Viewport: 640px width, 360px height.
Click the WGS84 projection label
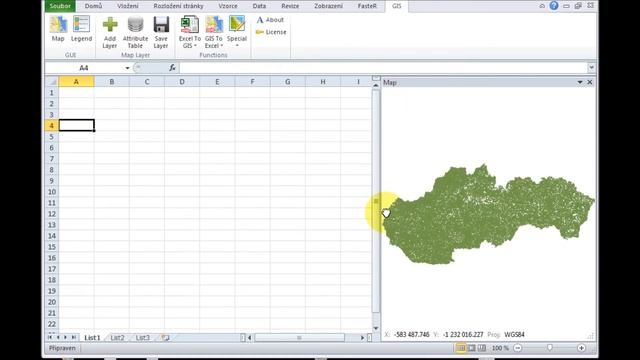pyautogui.click(x=514, y=334)
